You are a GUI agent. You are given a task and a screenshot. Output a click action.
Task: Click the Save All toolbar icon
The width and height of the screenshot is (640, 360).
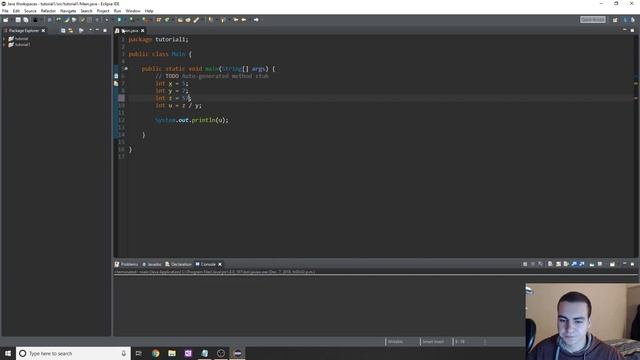[x=26, y=20]
